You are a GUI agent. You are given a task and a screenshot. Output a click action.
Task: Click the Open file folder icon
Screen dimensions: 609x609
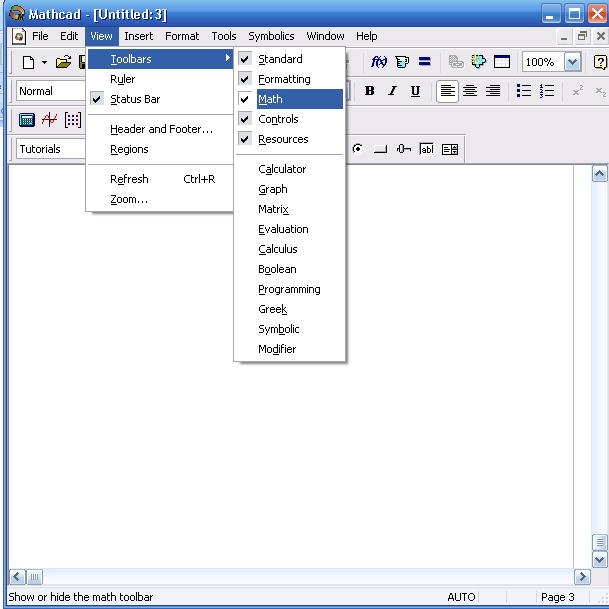click(x=63, y=62)
